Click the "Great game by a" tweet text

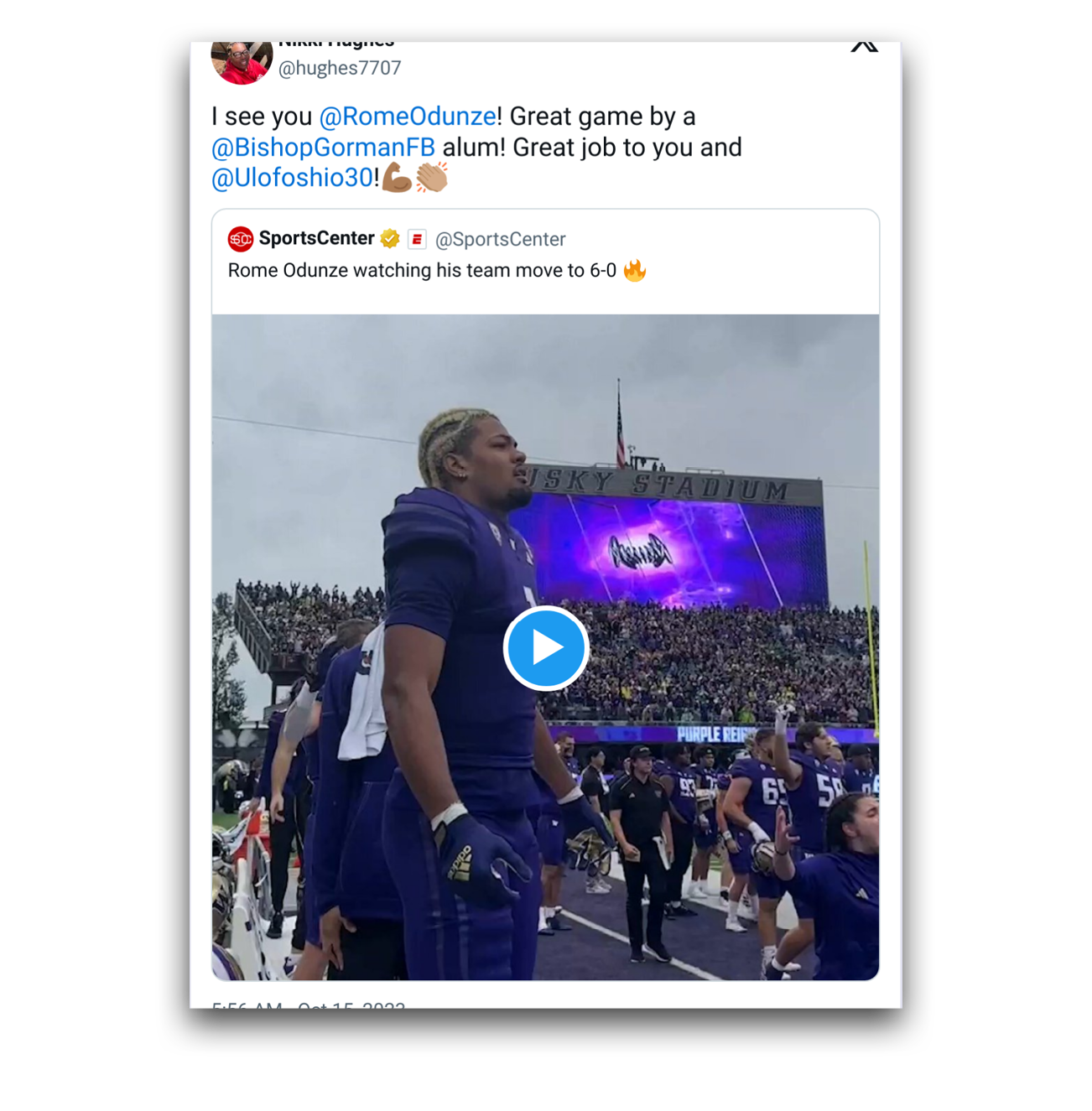pos(602,117)
